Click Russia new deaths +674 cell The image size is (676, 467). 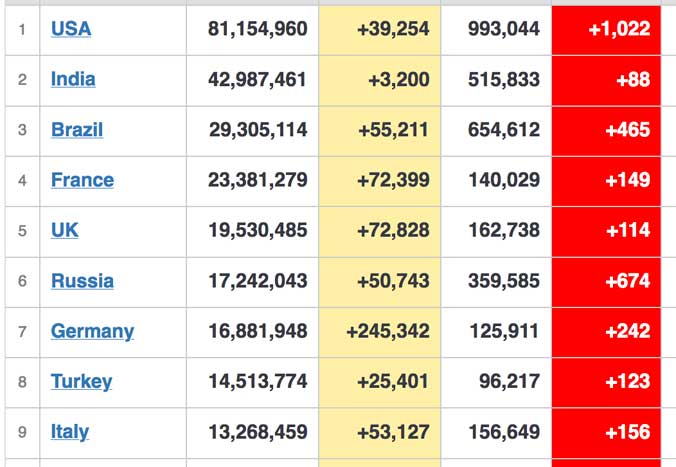[606, 282]
